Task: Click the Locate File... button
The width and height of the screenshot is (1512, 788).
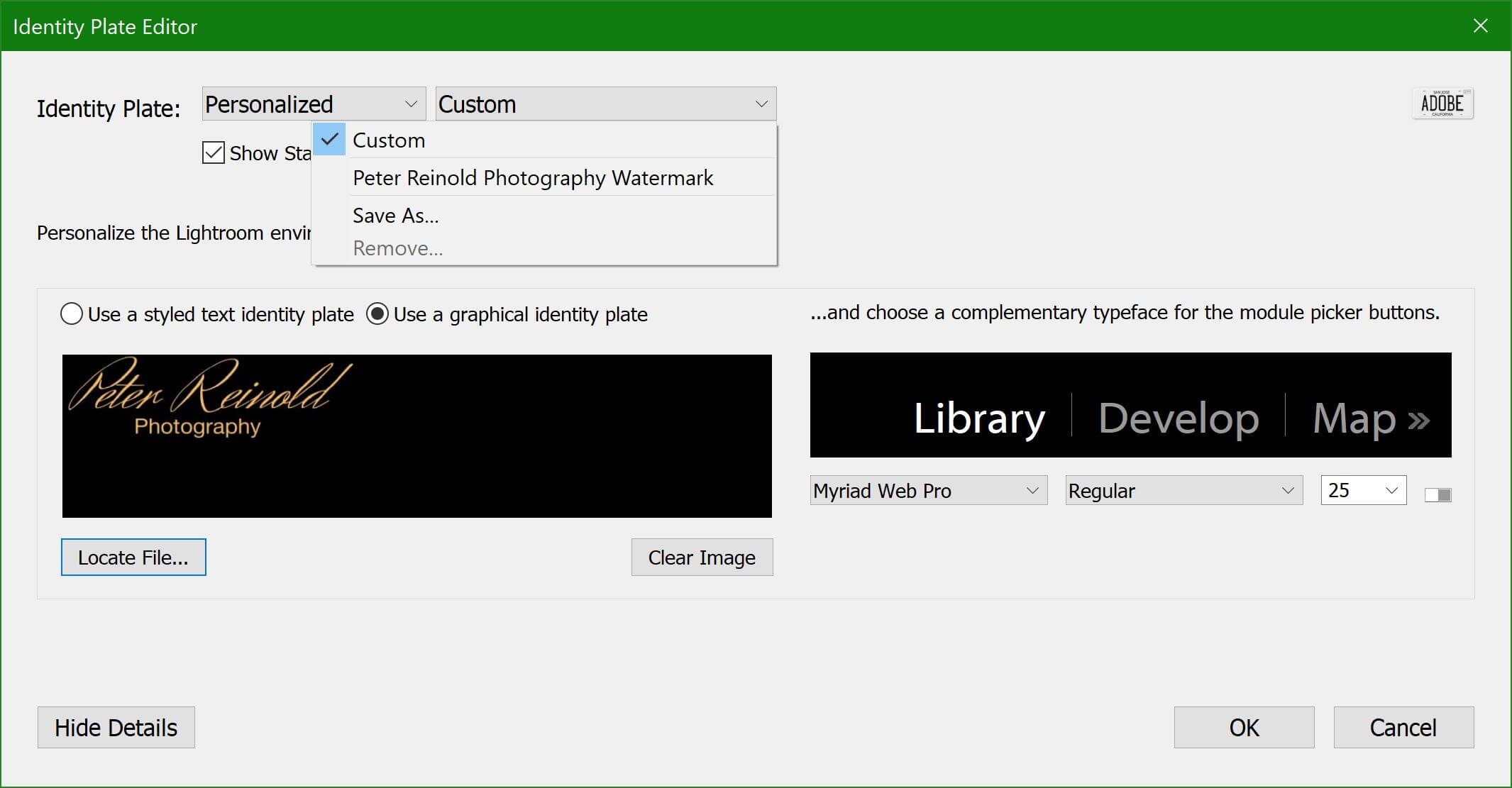Action: pyautogui.click(x=133, y=557)
